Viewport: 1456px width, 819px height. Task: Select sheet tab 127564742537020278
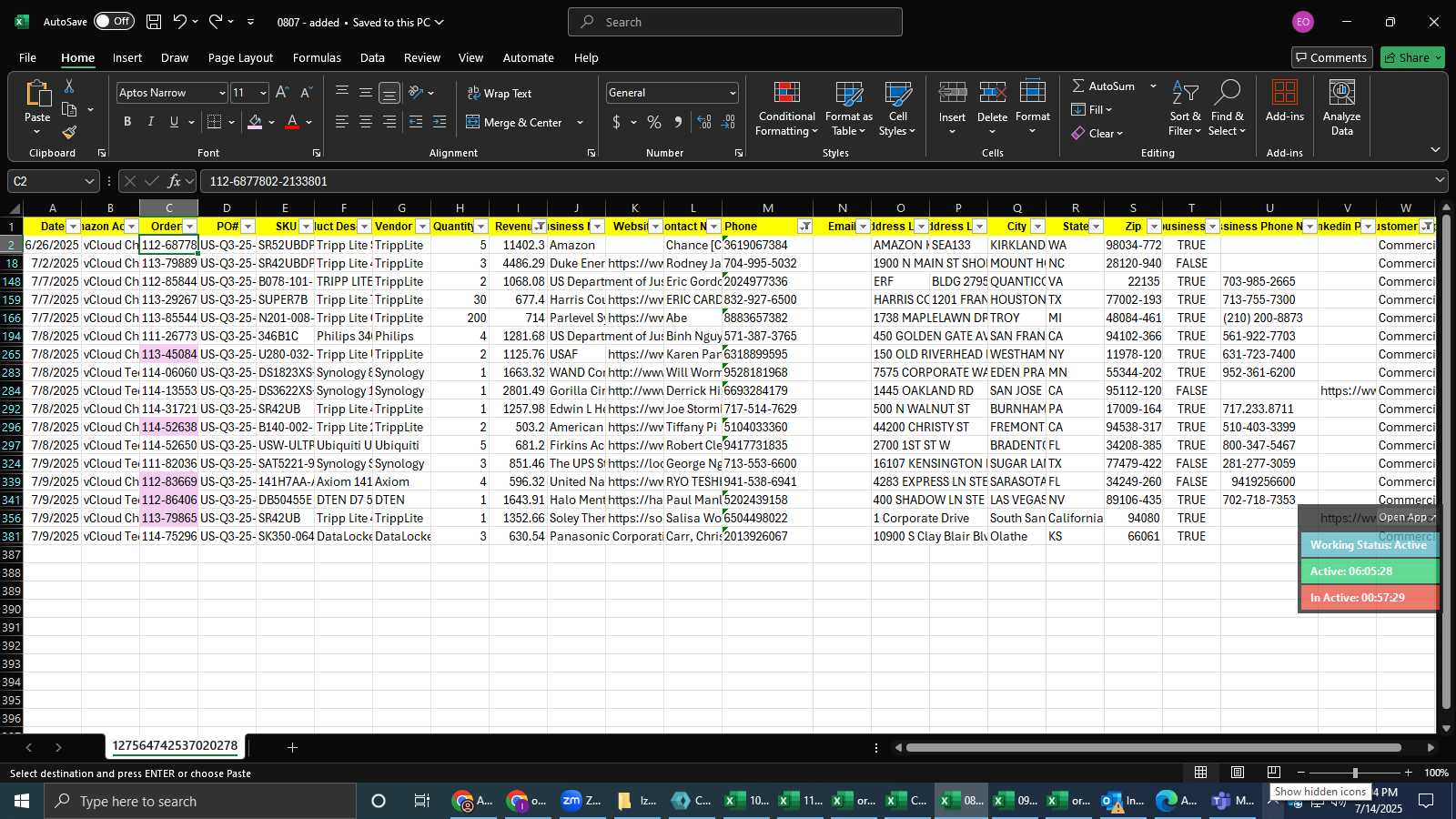(x=175, y=746)
